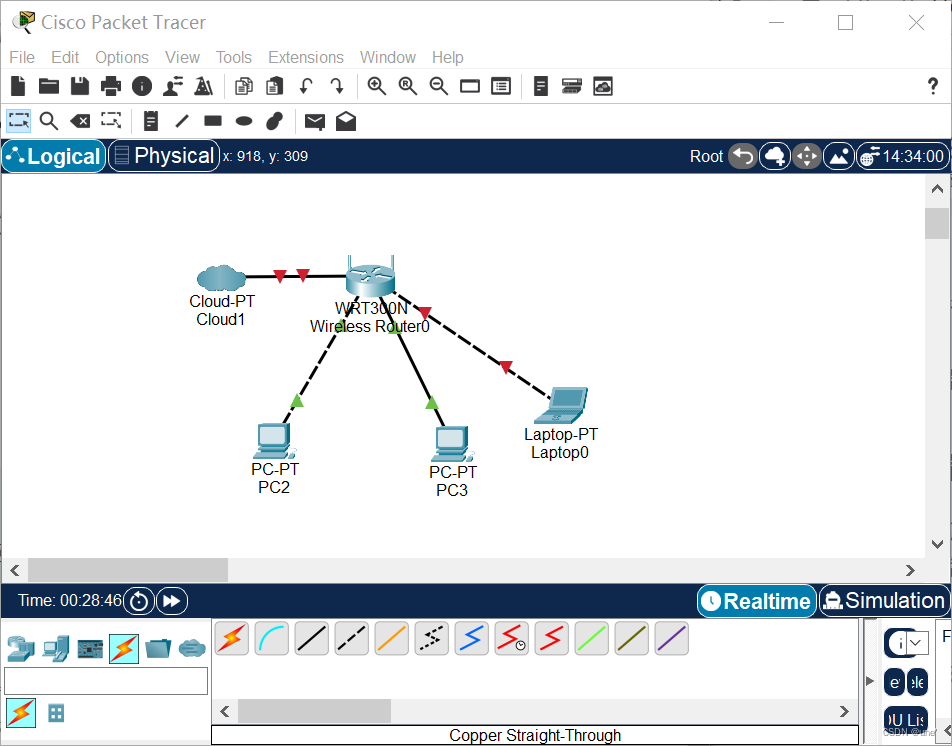The height and width of the screenshot is (746, 952).
Task: Open the View menu
Action: tap(182, 57)
